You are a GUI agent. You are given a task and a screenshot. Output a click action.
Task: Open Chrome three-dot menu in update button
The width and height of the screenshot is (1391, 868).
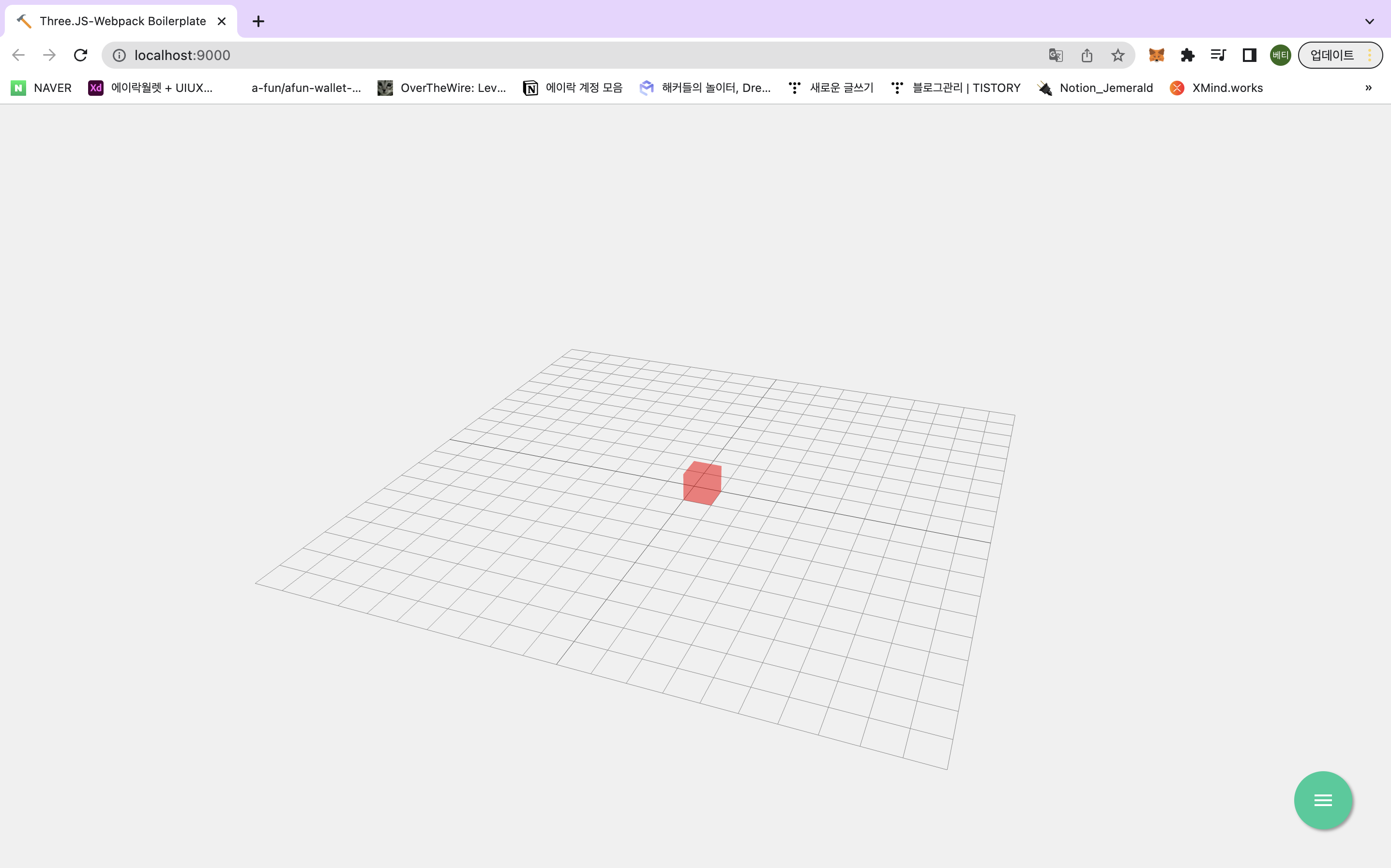point(1370,55)
